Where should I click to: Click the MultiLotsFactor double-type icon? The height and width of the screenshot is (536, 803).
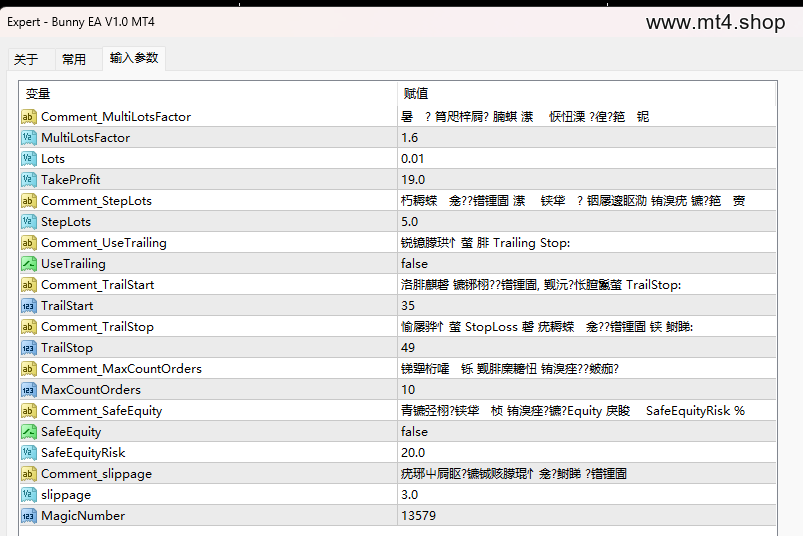(x=29, y=138)
